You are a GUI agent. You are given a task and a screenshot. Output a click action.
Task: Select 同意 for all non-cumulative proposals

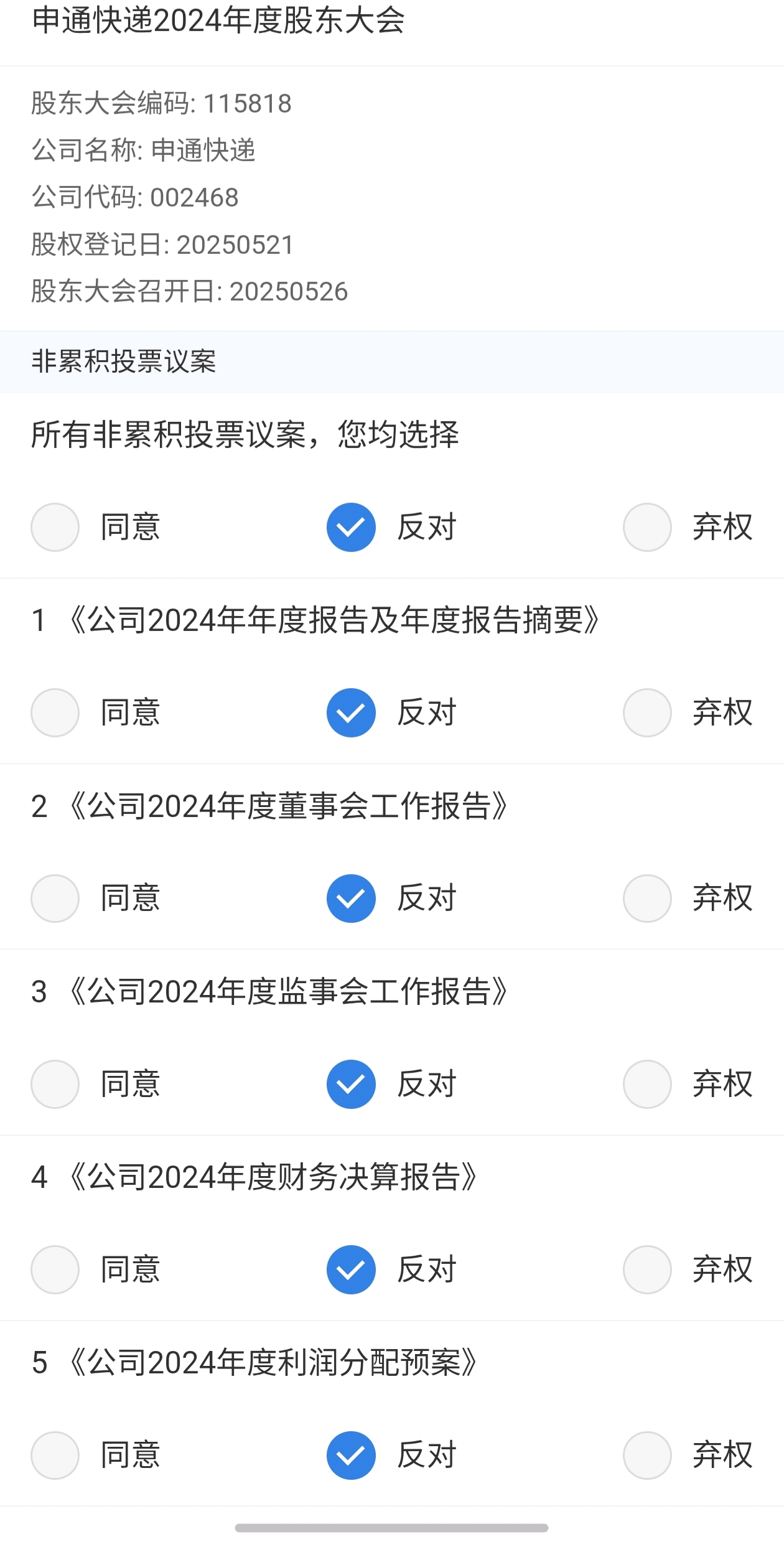click(x=55, y=527)
